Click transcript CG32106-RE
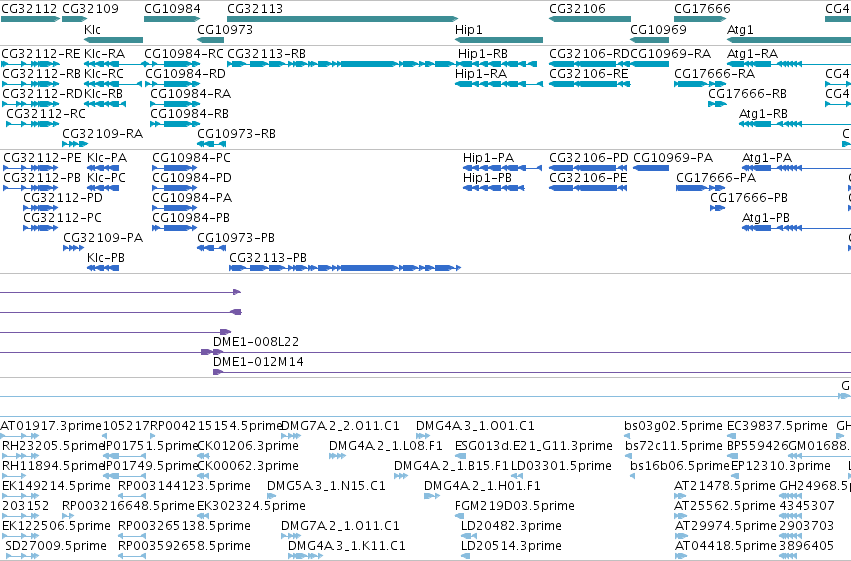This screenshot has height=561, width=851. pos(588,74)
